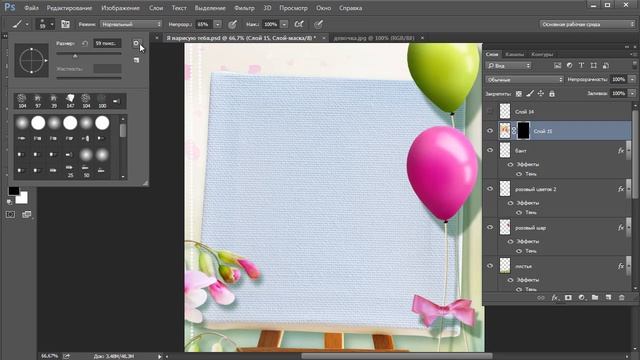Viewport: 640px width, 360px height.
Task: Create a new layer icon
Action: click(x=609, y=298)
